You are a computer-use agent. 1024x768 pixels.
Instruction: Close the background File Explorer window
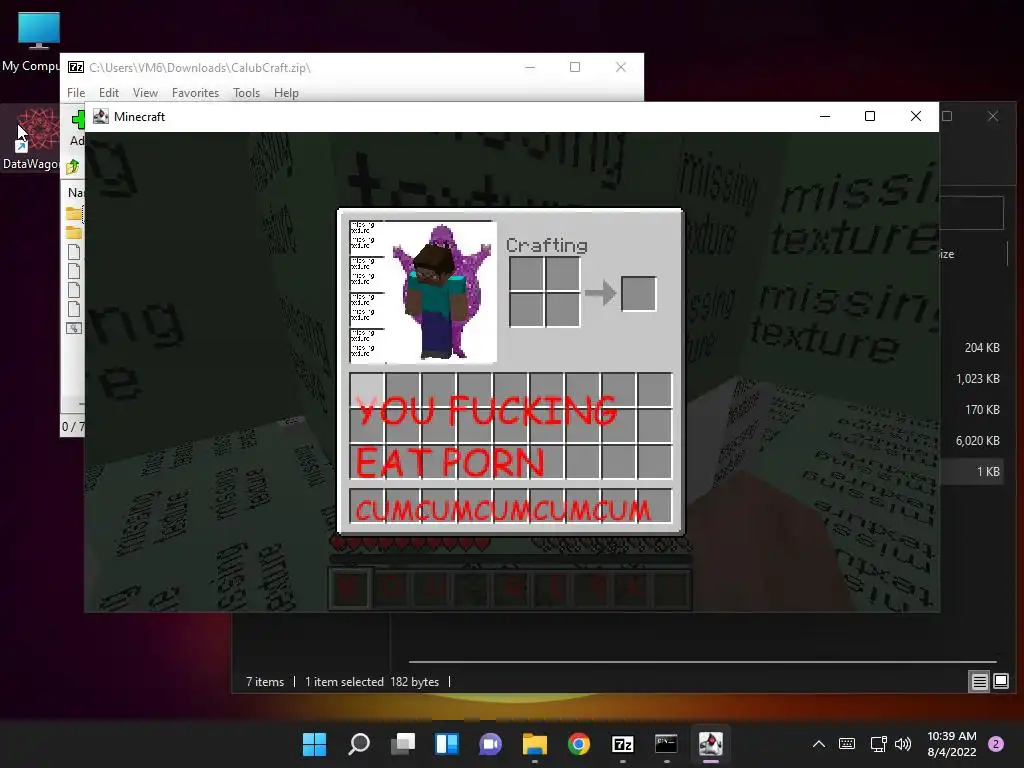(993, 116)
